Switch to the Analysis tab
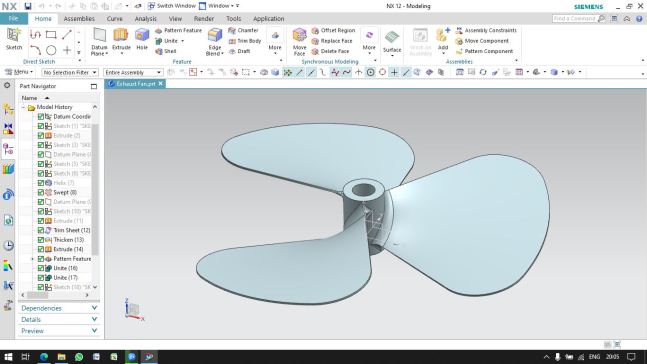647x364 pixels. [146, 19]
